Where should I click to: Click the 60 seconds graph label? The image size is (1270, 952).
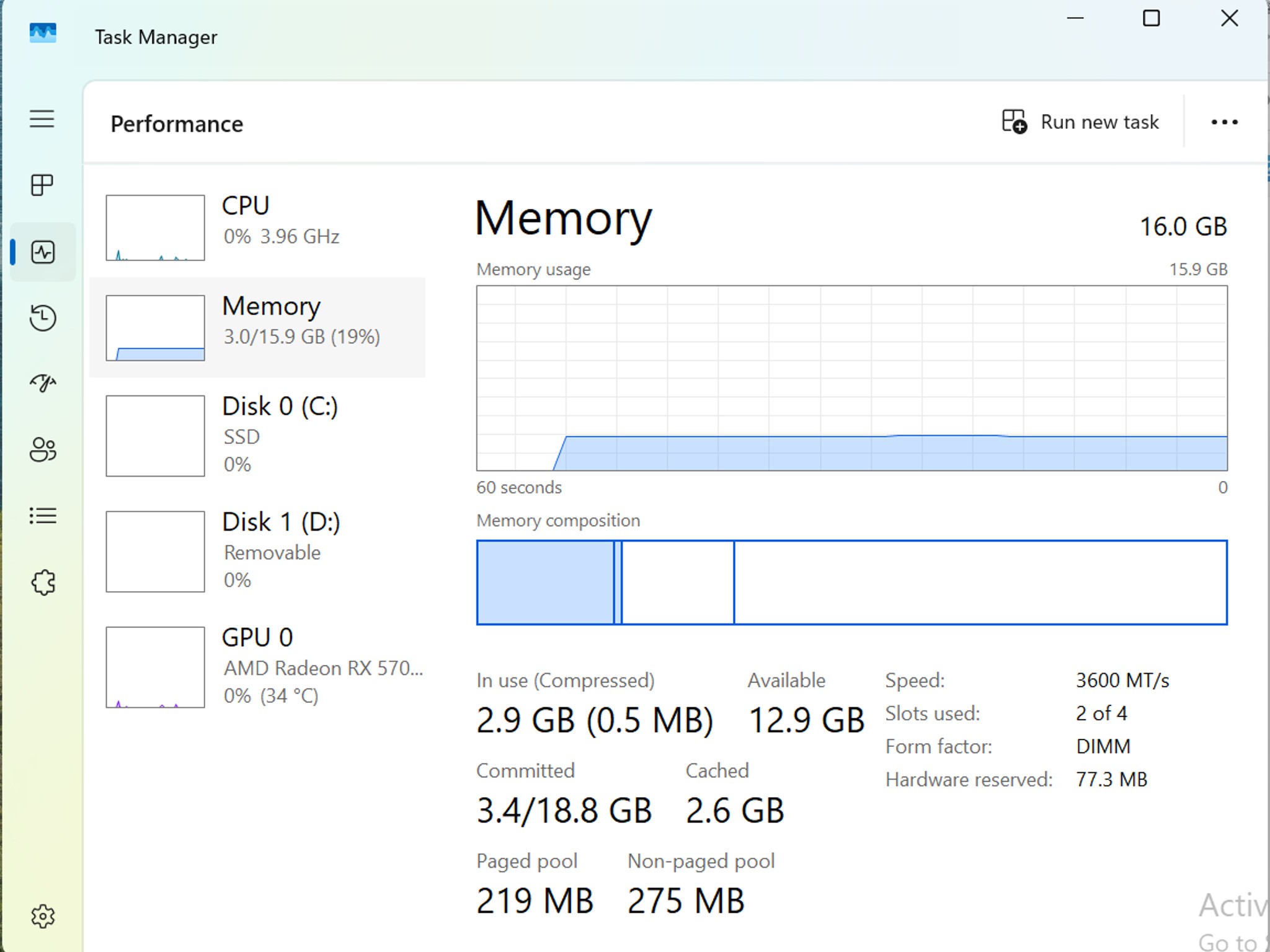point(519,488)
